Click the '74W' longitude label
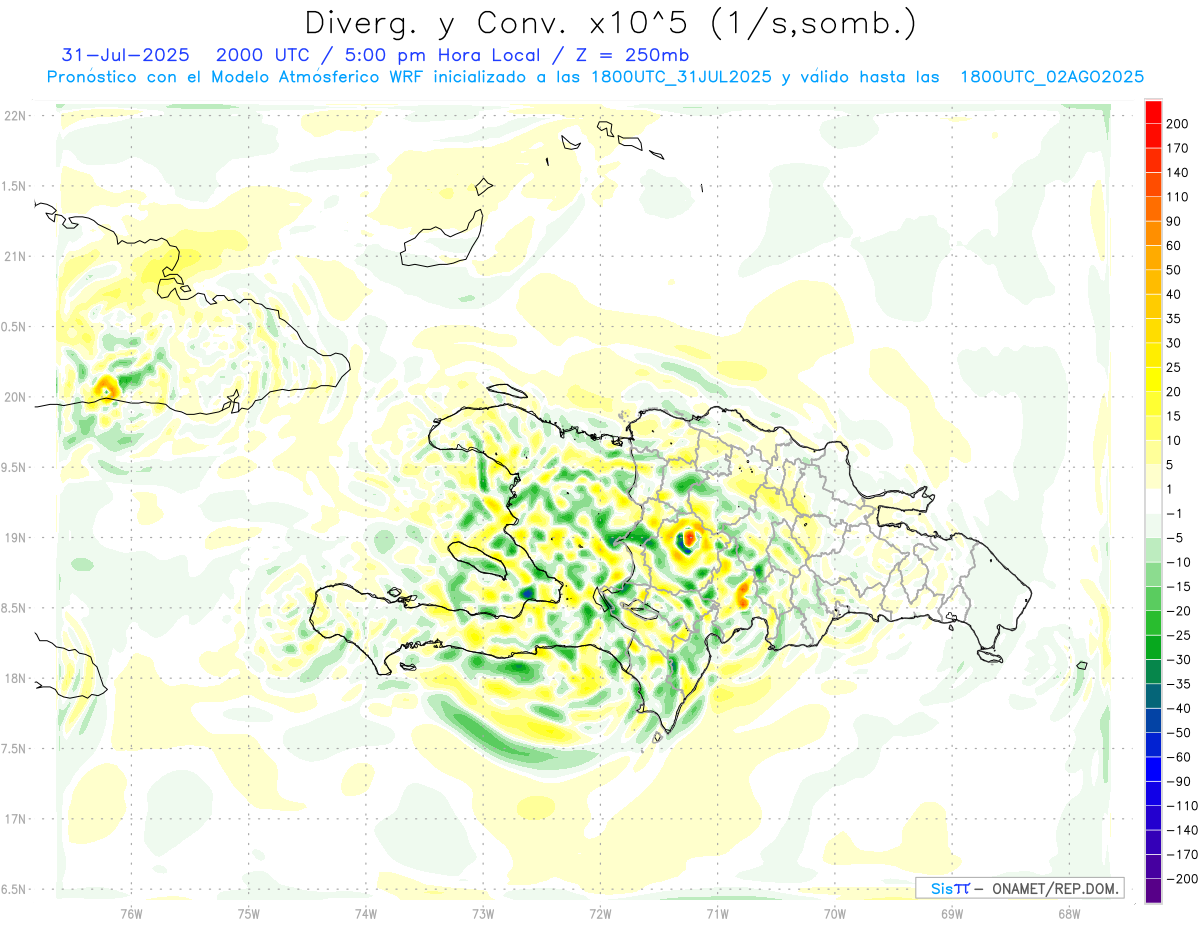Screen dimensions: 1200x927 365,913
